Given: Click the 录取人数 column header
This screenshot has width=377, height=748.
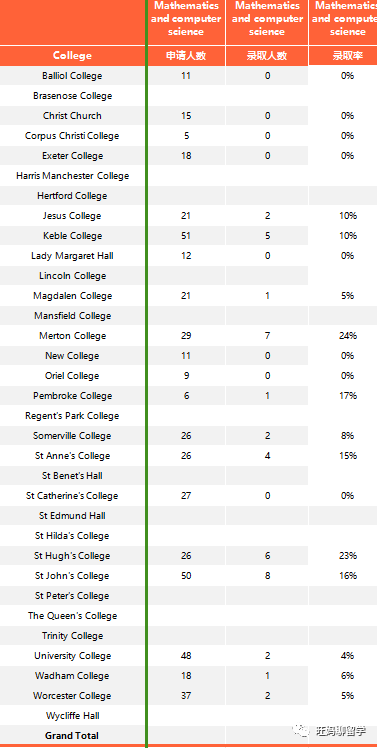Looking at the screenshot, I should point(267,55).
